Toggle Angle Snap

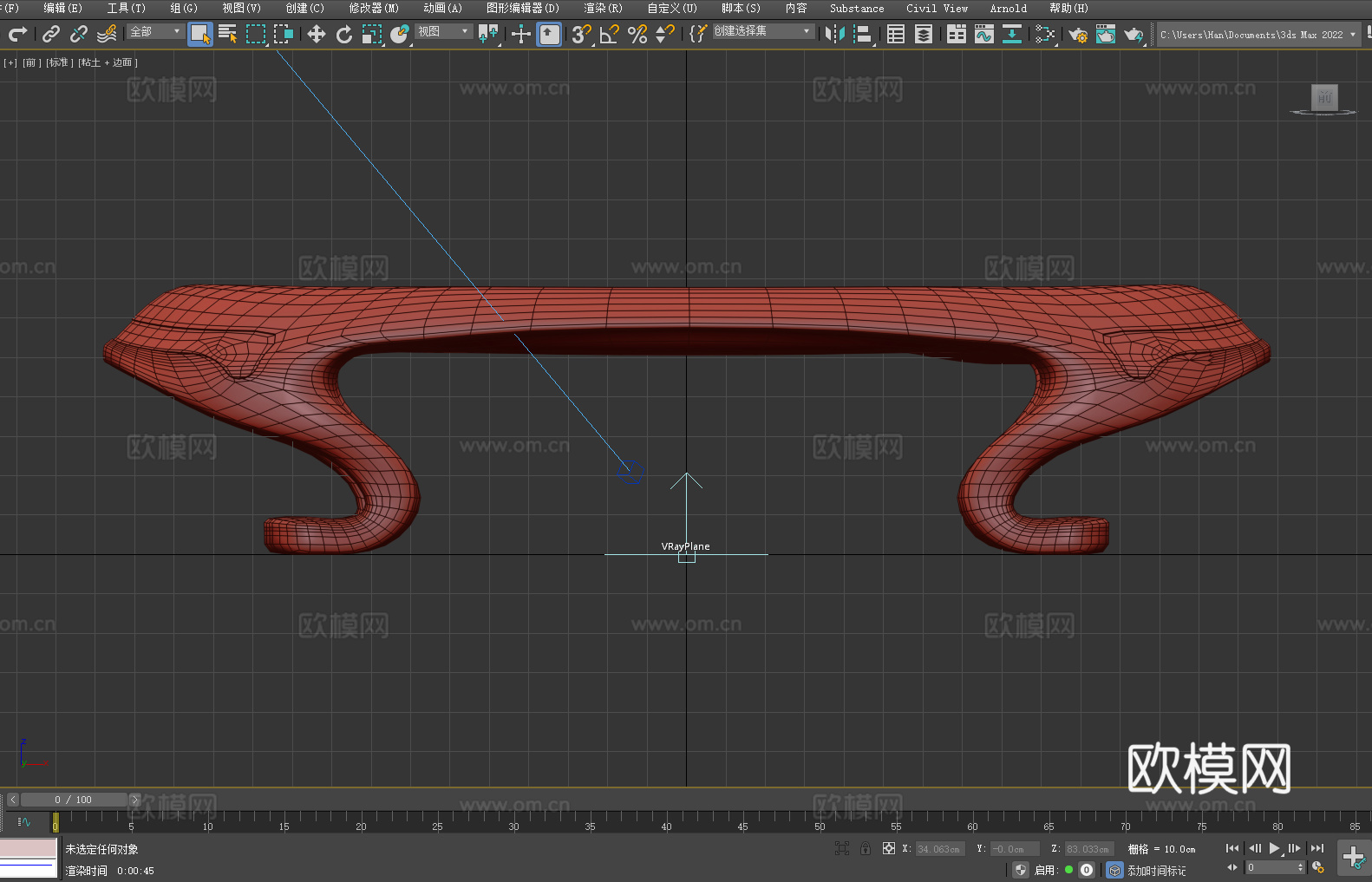point(610,34)
